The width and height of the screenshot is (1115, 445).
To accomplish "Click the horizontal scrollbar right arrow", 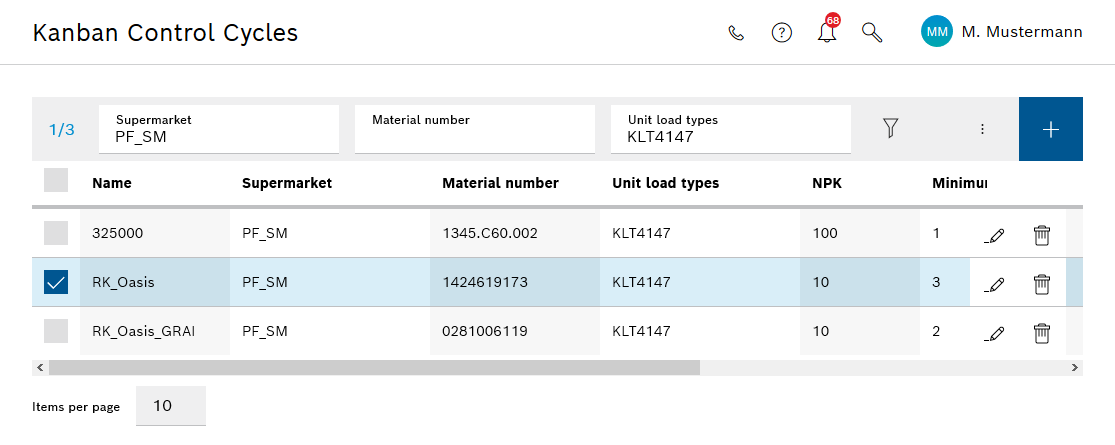I will (1075, 368).
